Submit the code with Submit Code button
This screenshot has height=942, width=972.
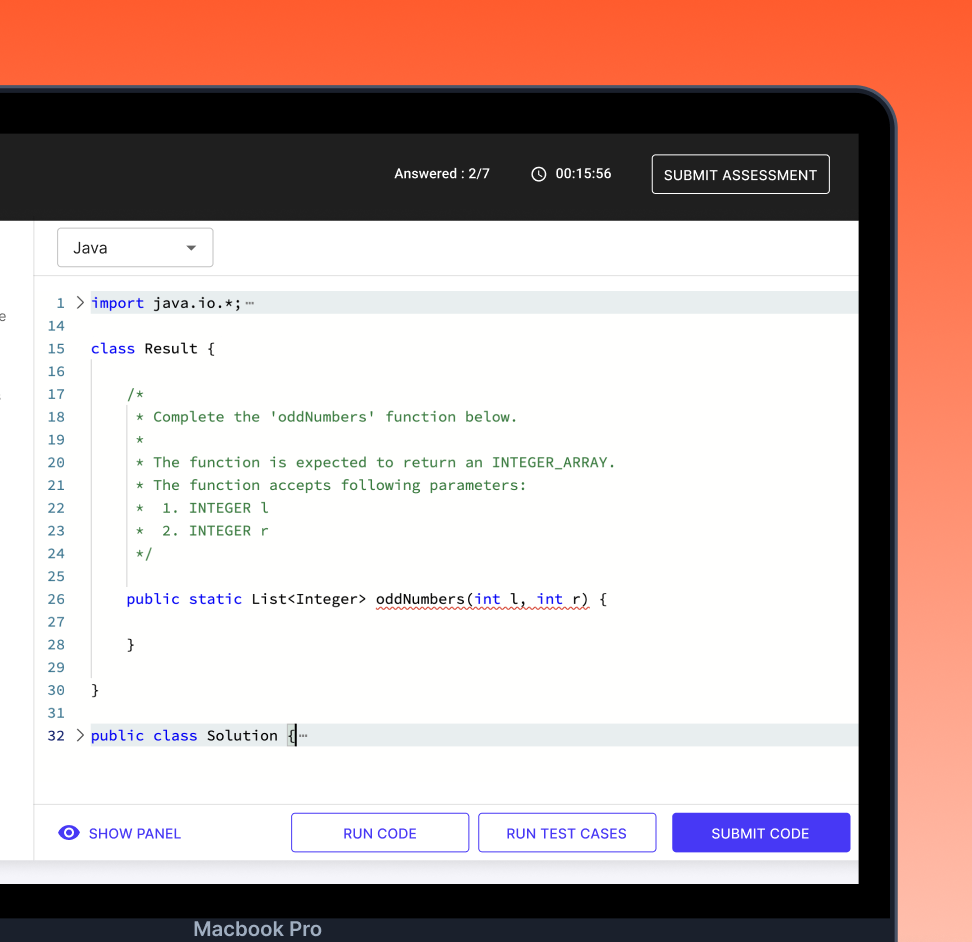tap(760, 833)
